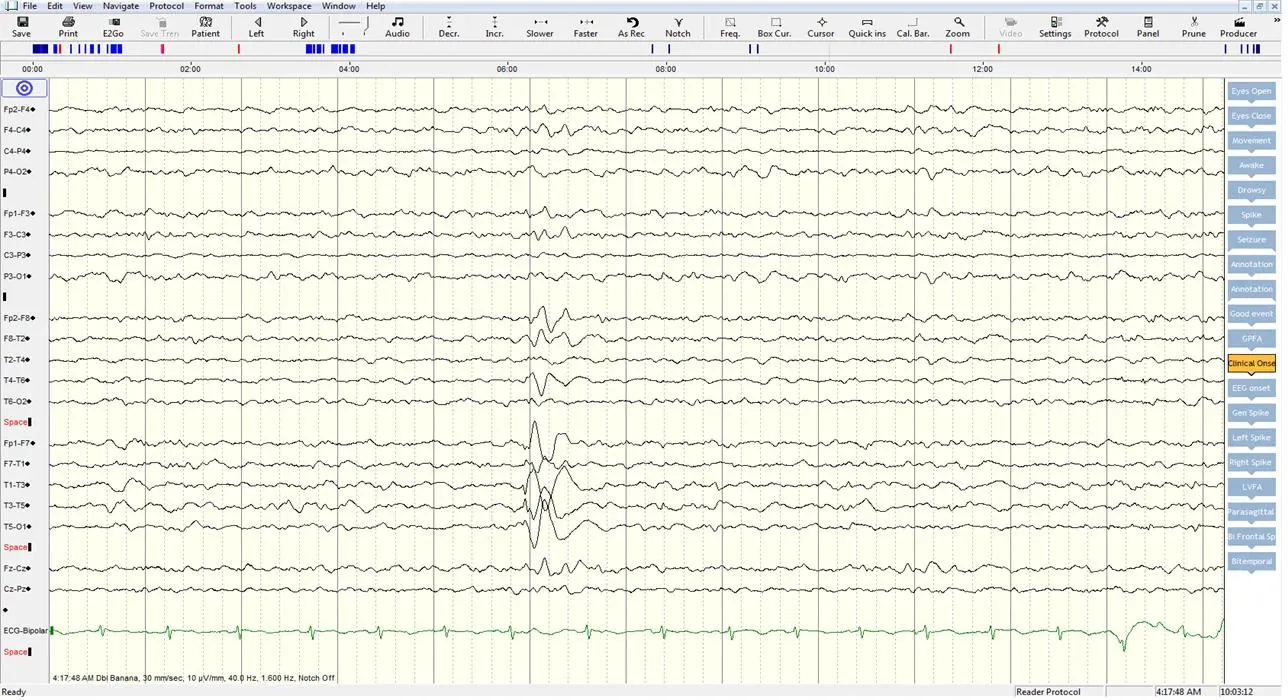Screen dimensions: 1288x700
Task: Open the Workspace menu
Action: tap(288, 5)
